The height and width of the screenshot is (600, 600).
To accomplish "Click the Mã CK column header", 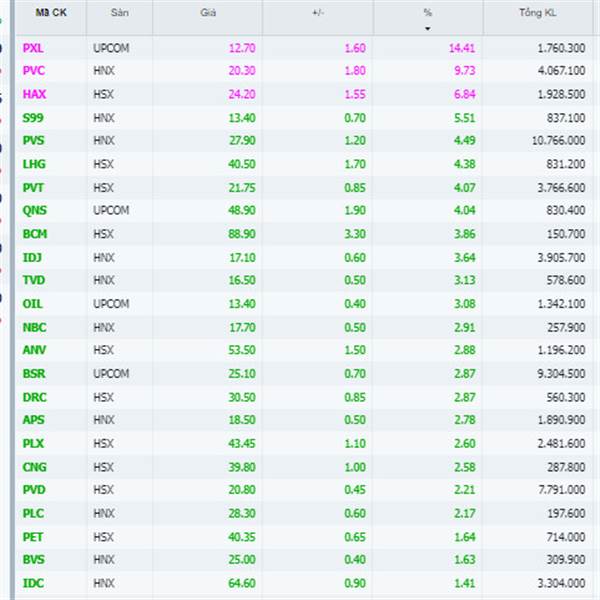I will pos(51,13).
